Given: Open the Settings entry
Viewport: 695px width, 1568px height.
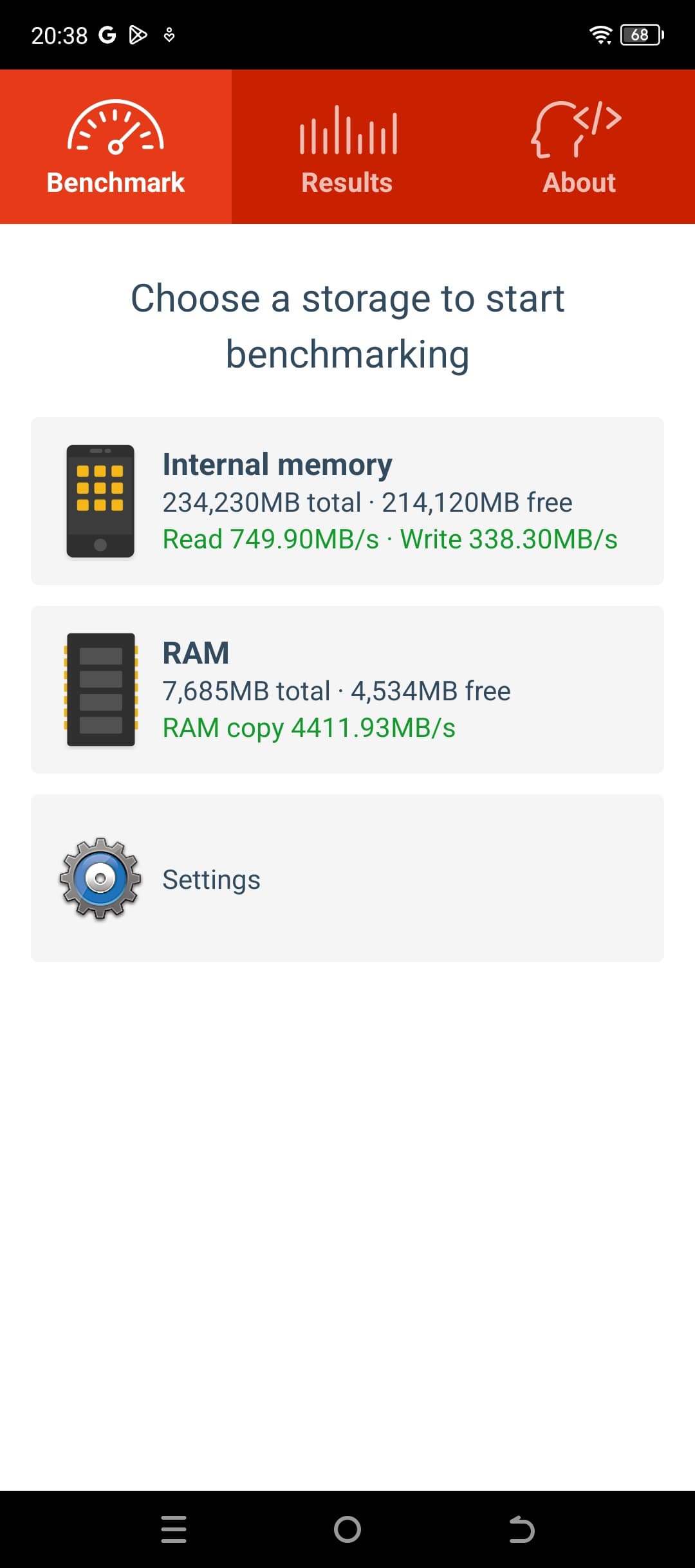Looking at the screenshot, I should click(347, 879).
